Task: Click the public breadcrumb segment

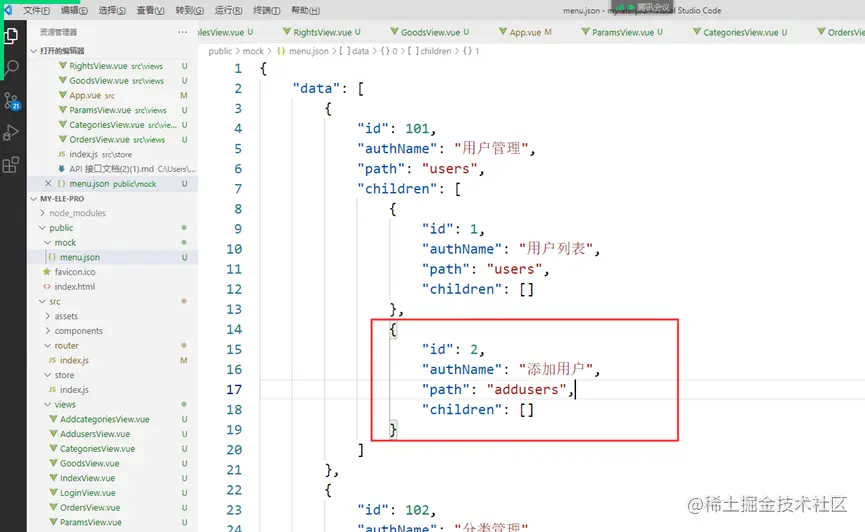Action: tap(220, 51)
